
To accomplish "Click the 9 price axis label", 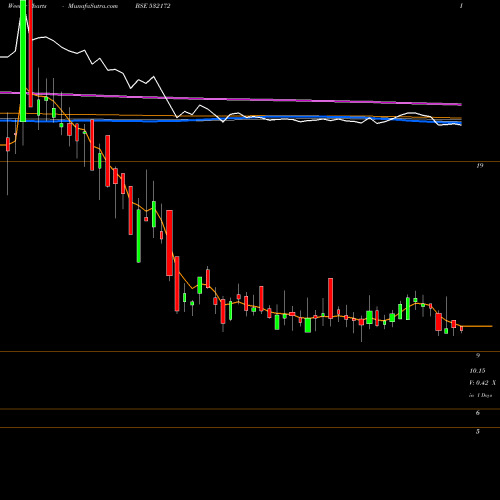I will [478, 356].
